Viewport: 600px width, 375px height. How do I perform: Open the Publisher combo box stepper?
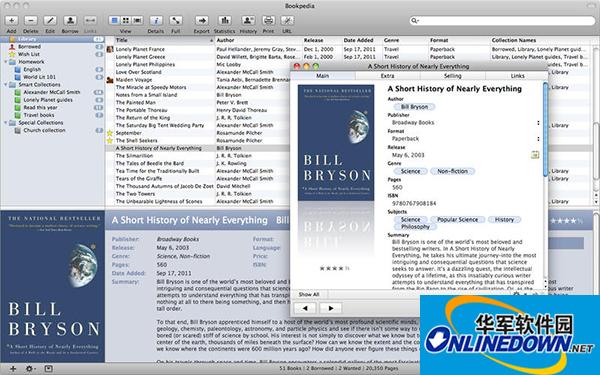tap(538, 123)
